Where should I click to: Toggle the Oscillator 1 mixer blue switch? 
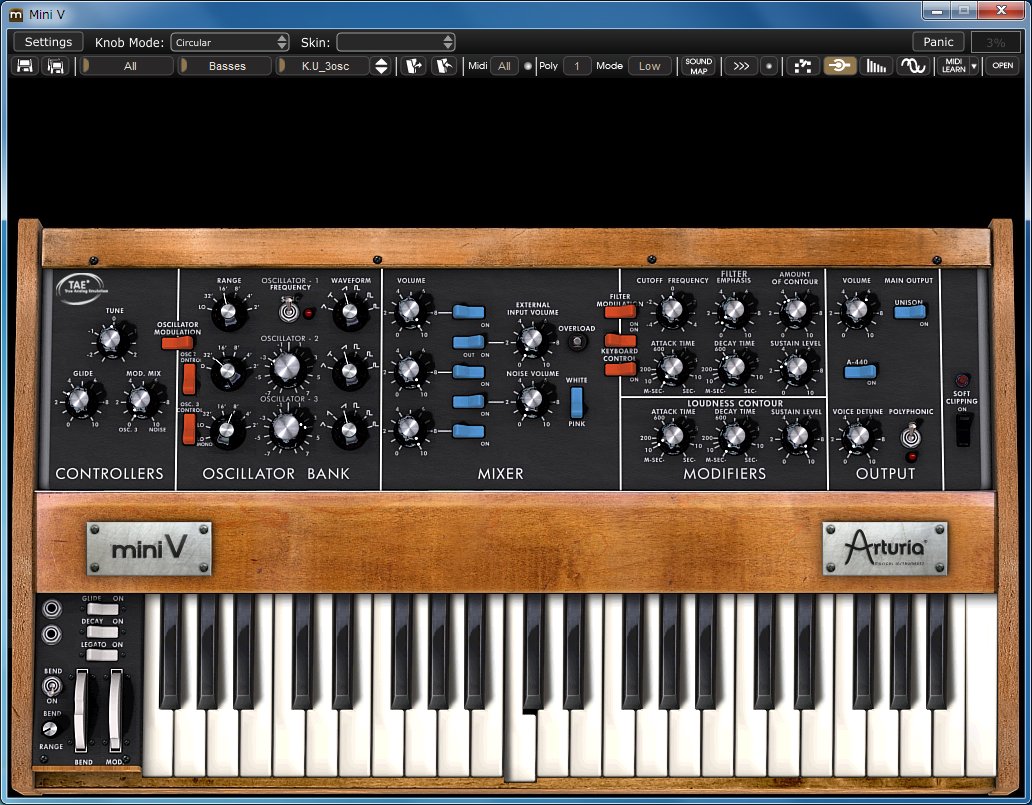[469, 311]
